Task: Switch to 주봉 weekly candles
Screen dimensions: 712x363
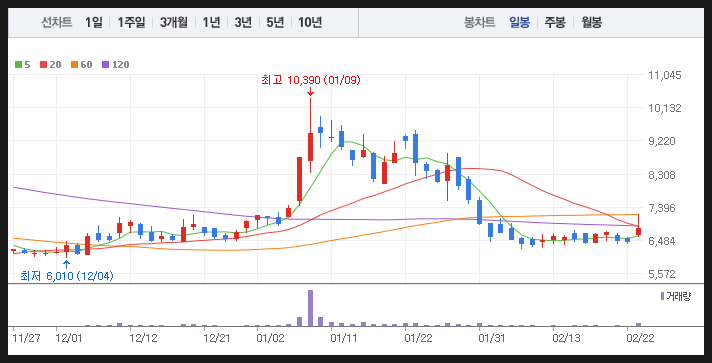Action: pos(555,22)
